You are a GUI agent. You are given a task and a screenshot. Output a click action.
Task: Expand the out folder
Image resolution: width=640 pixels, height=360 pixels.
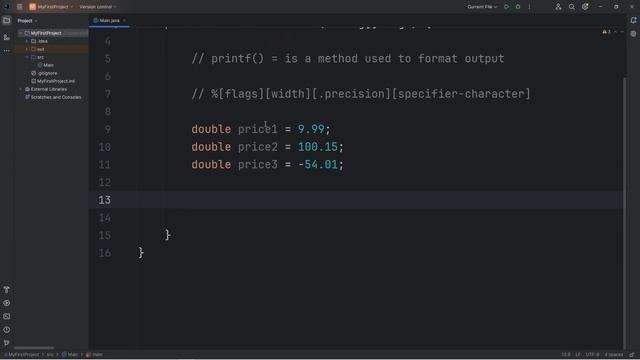27,49
